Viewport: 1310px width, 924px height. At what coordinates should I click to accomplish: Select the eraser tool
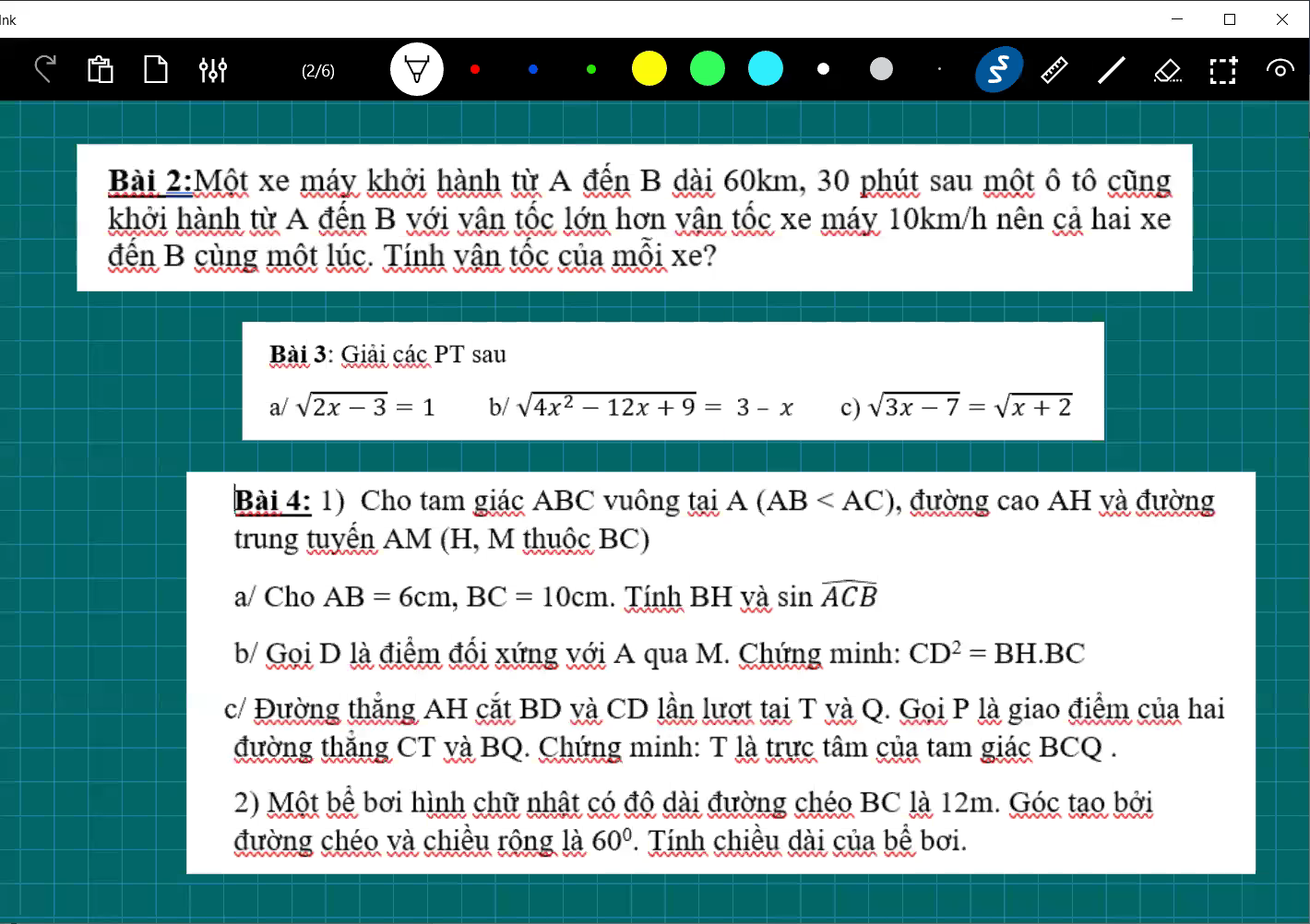pos(1168,70)
